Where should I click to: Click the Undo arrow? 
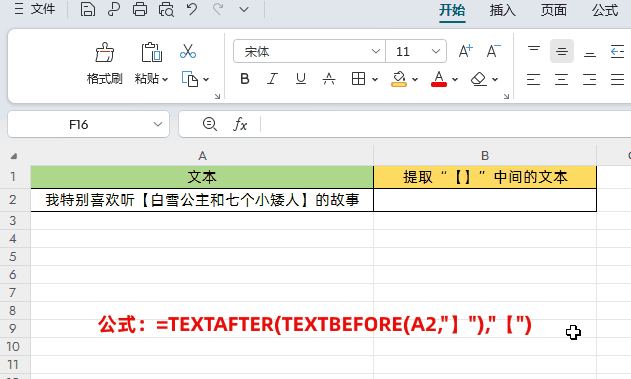(x=192, y=9)
